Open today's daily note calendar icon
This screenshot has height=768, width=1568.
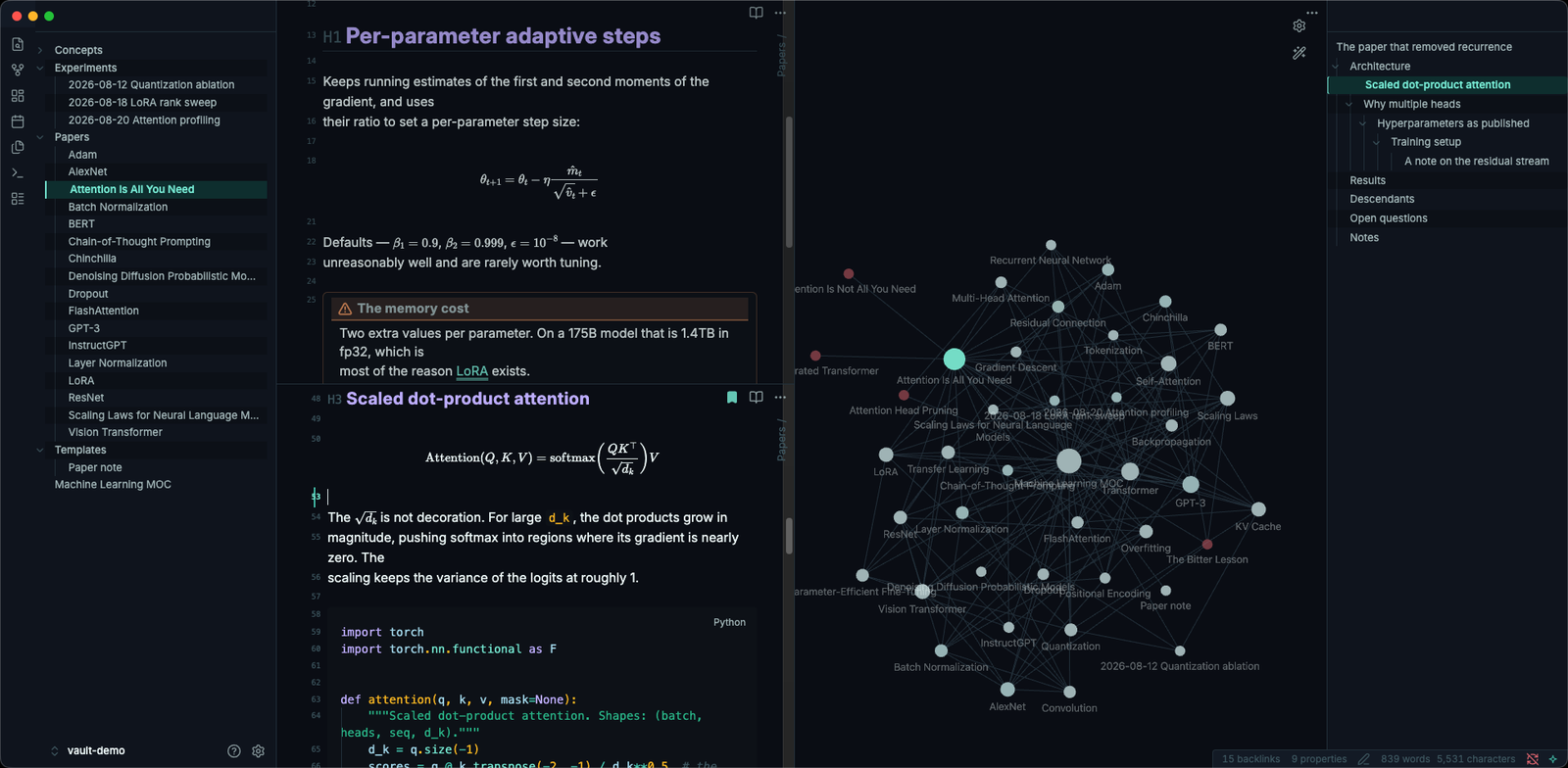coord(18,121)
